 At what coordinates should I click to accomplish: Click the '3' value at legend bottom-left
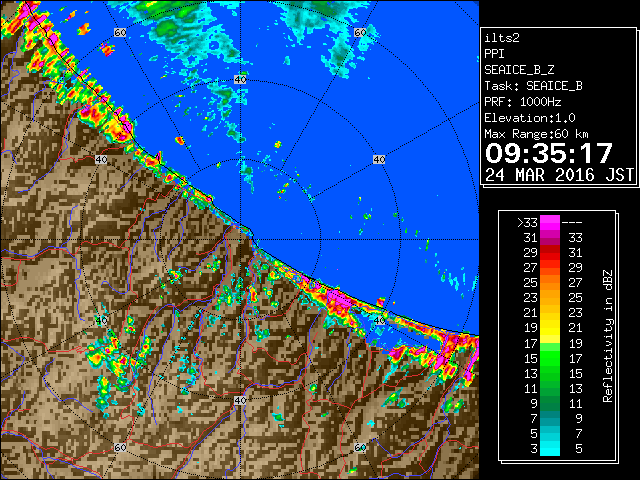coord(534,449)
